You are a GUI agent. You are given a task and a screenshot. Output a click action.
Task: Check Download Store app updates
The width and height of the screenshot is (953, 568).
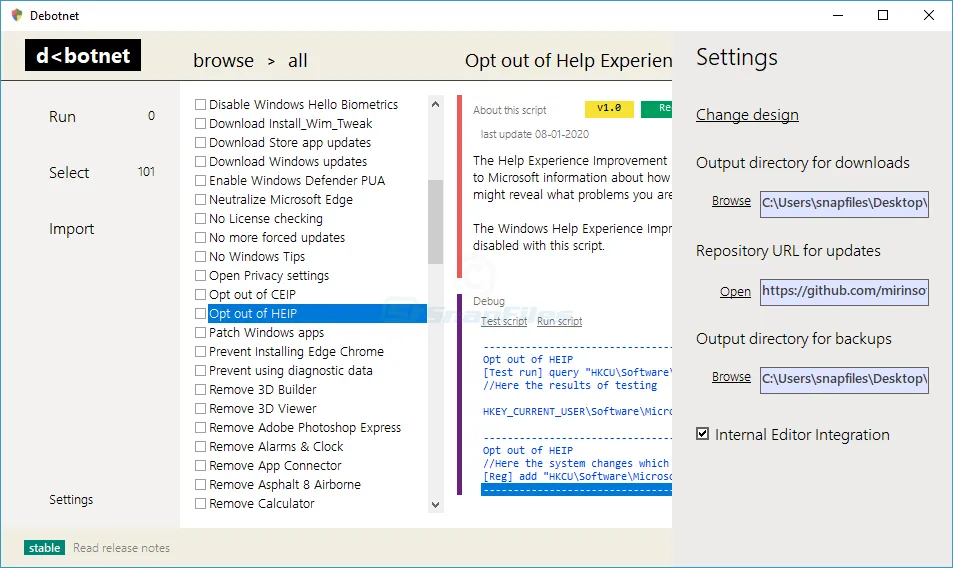coord(200,143)
